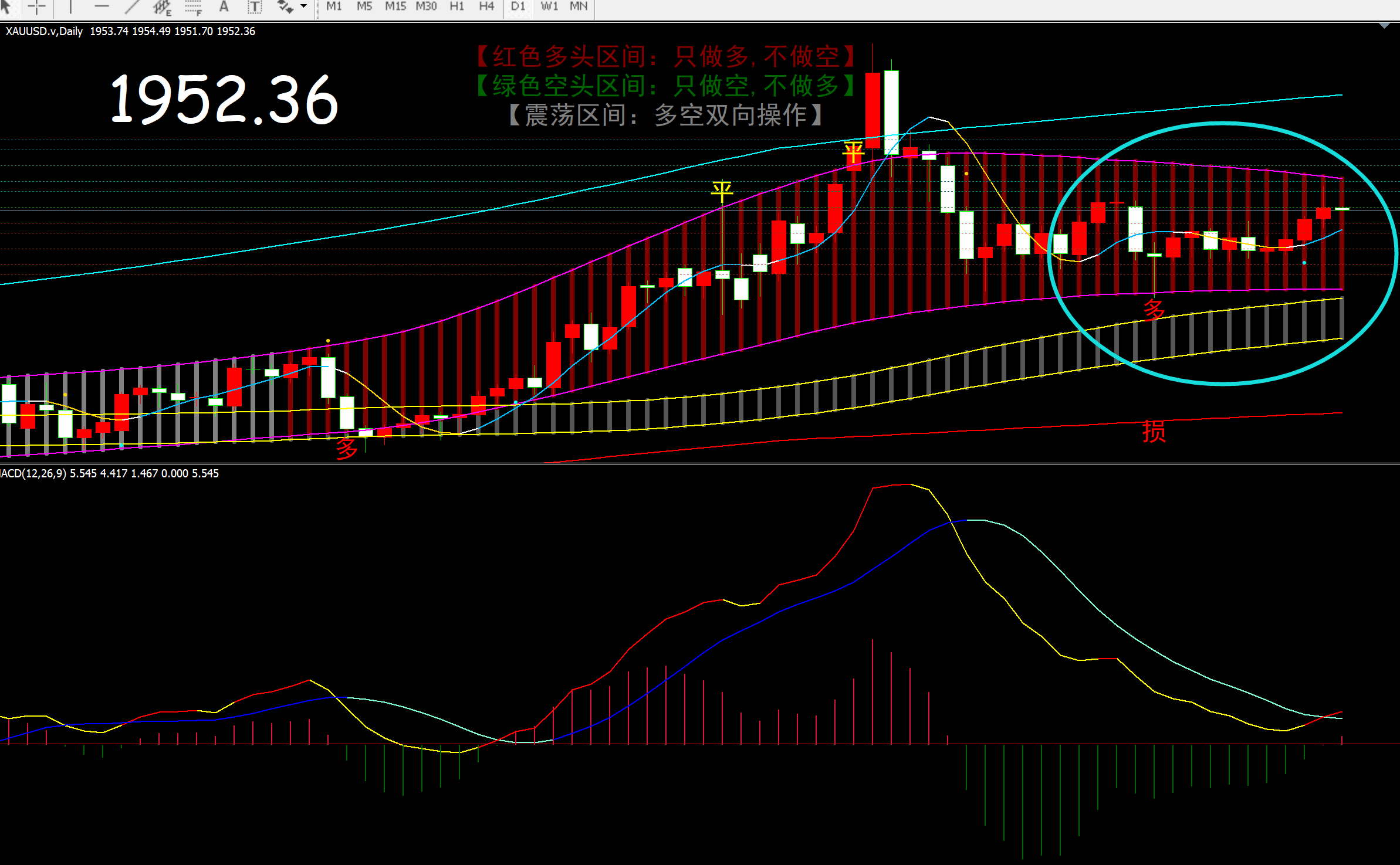
Task: Switch chart to H4 timeframe
Action: click(x=486, y=6)
